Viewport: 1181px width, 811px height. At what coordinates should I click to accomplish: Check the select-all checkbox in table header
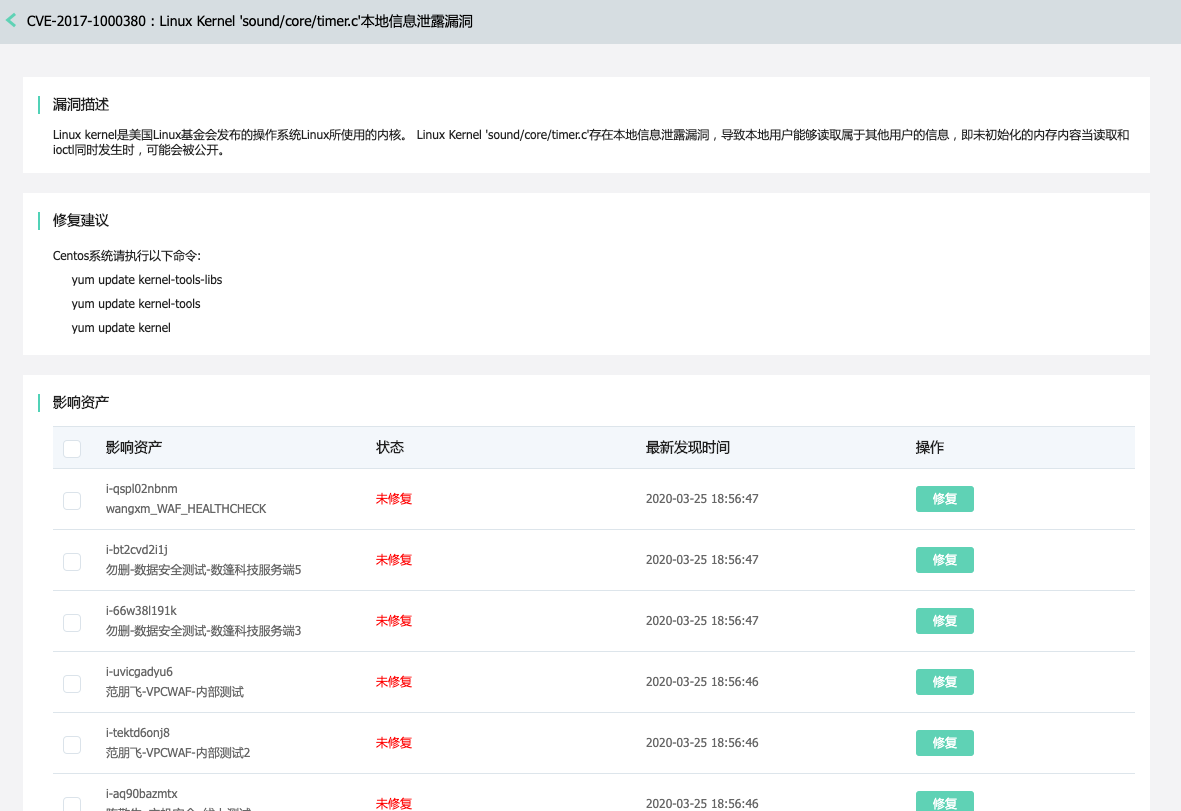72,448
